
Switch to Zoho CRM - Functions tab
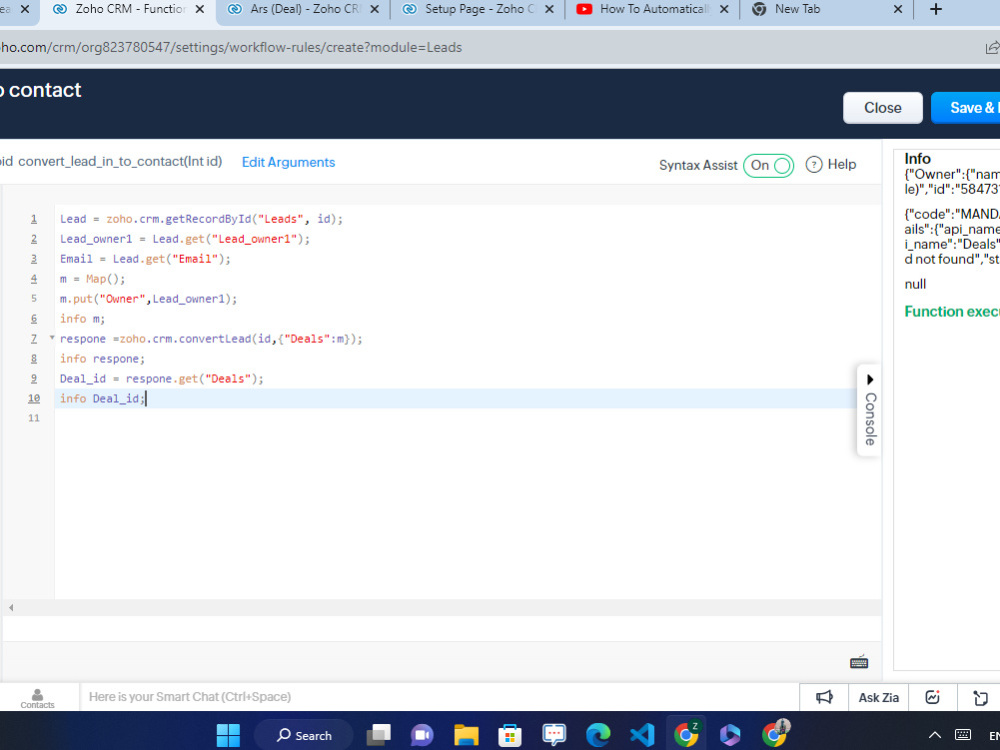[x=130, y=9]
